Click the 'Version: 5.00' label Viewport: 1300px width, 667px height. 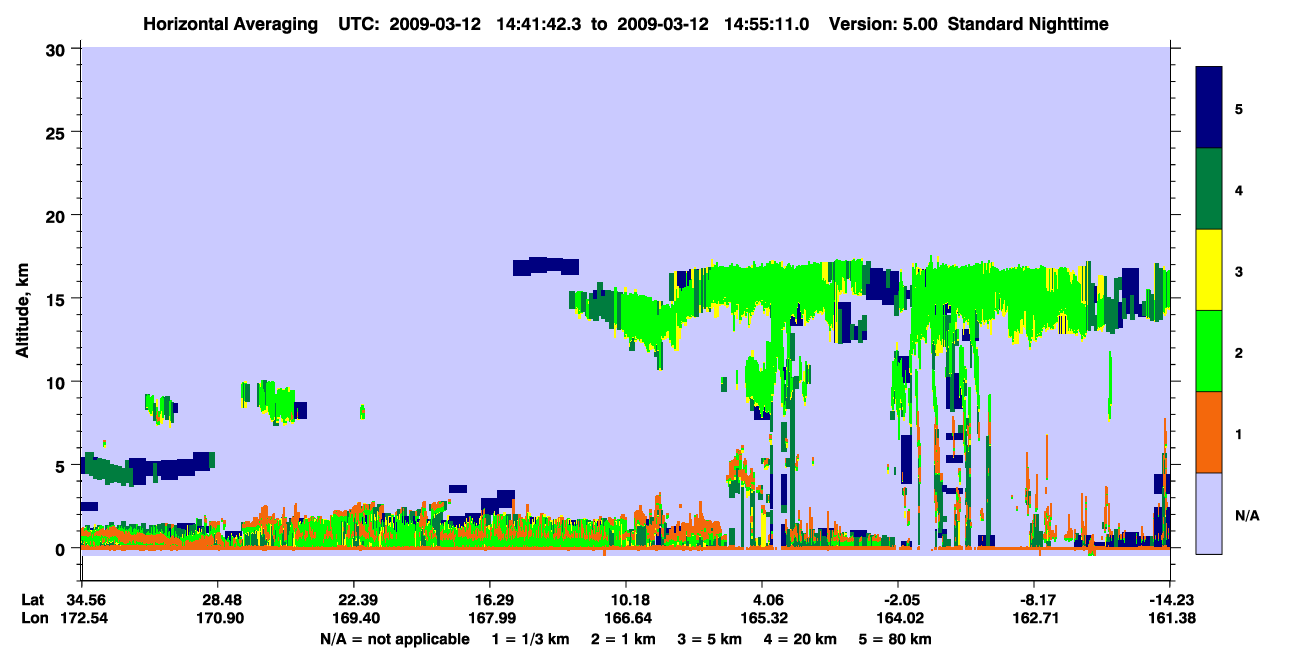(x=883, y=23)
